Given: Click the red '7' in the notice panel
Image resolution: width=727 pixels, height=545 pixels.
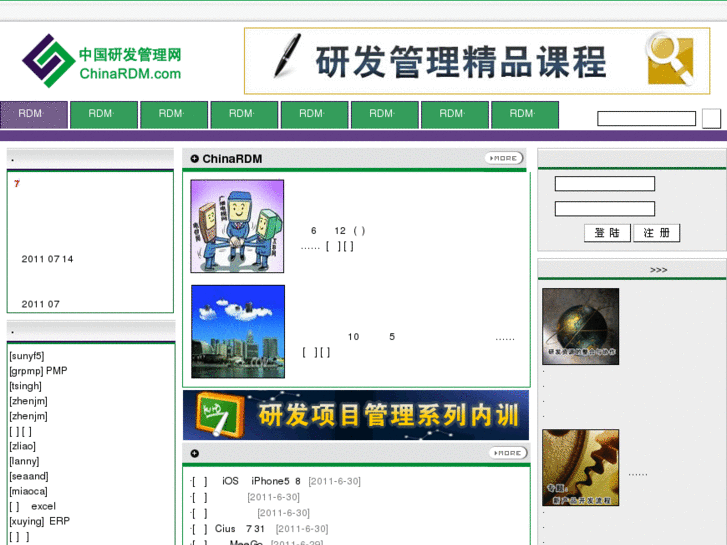Looking at the screenshot, I should point(17,184).
